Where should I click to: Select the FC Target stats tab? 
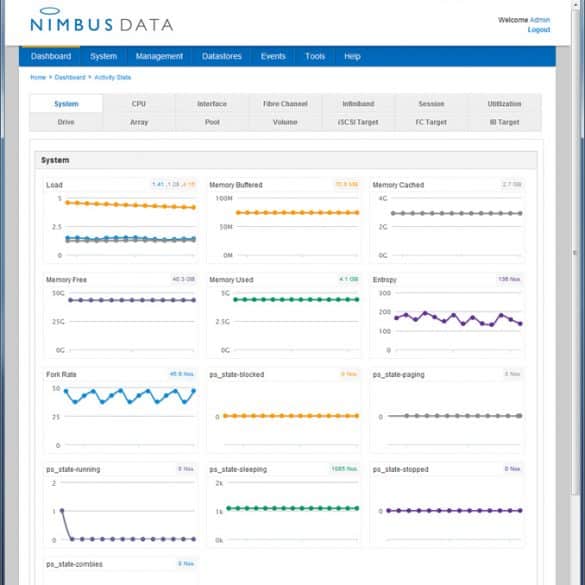pyautogui.click(x=431, y=122)
